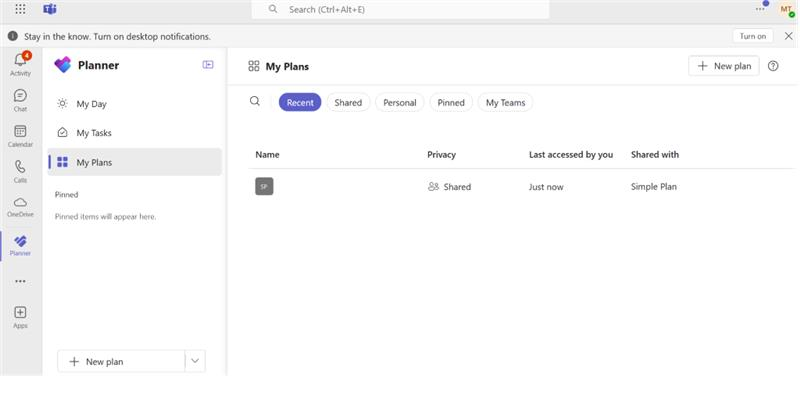Open settings and more ellipsis at top
Viewport: 800px width, 399px height.
point(761,9)
